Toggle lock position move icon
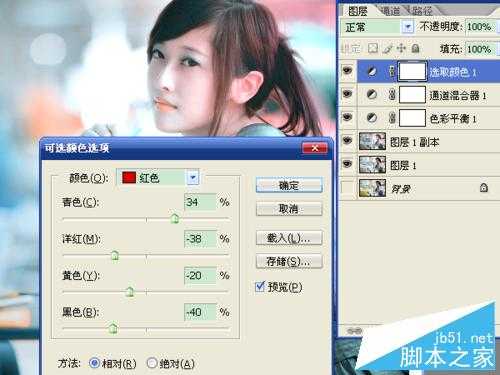The image size is (500, 375). pos(401,49)
